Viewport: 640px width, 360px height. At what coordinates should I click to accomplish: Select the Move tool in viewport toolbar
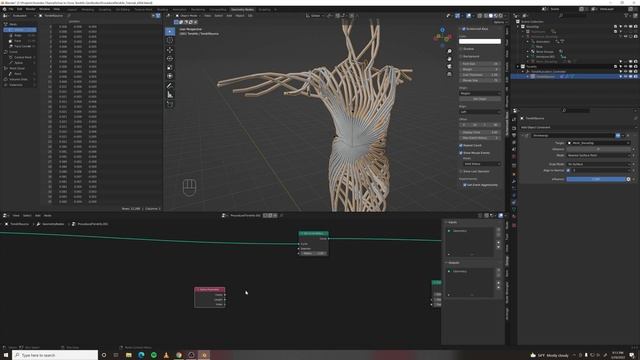[170, 50]
